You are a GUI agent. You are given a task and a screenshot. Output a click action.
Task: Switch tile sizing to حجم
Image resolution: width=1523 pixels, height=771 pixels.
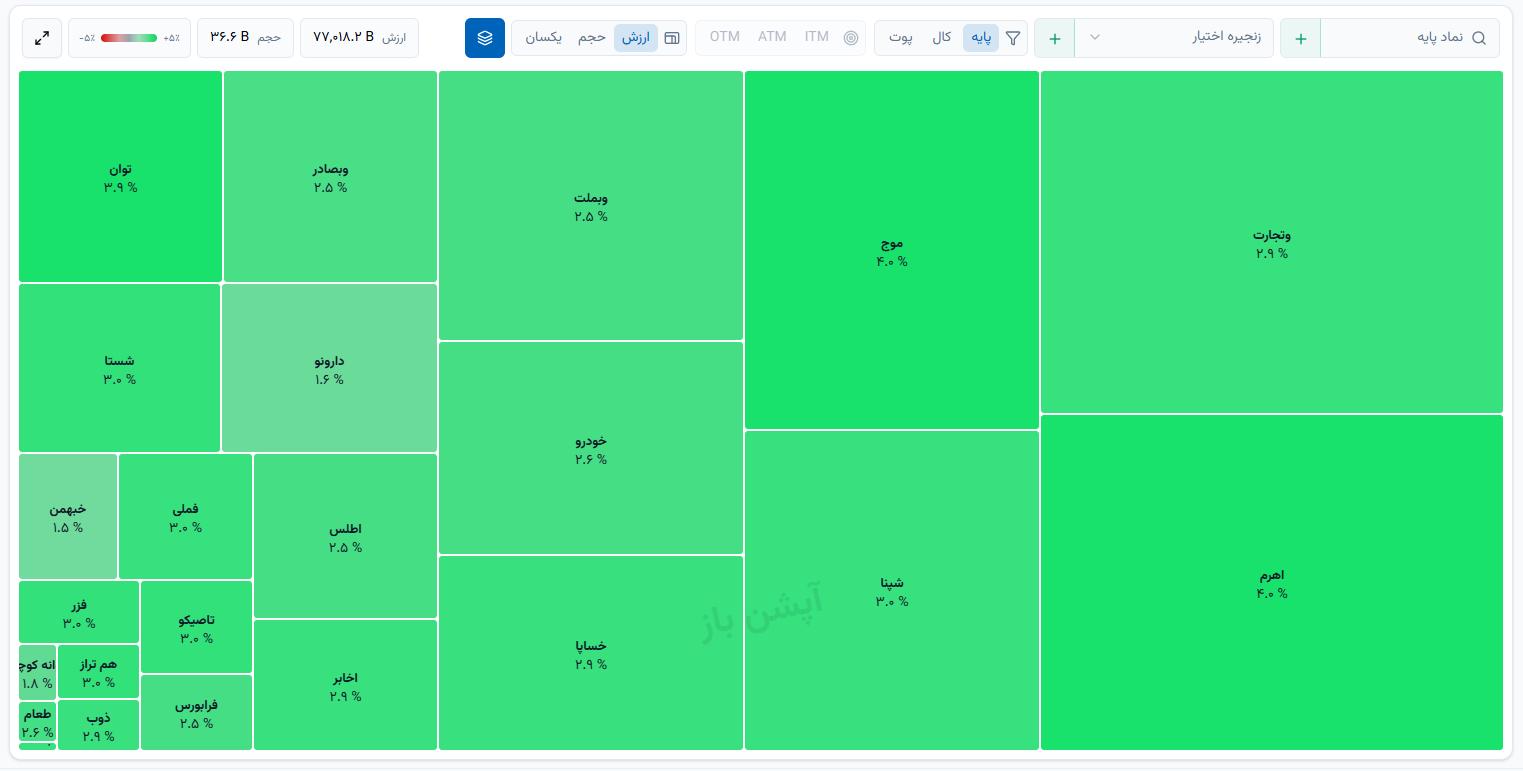pyautogui.click(x=592, y=38)
